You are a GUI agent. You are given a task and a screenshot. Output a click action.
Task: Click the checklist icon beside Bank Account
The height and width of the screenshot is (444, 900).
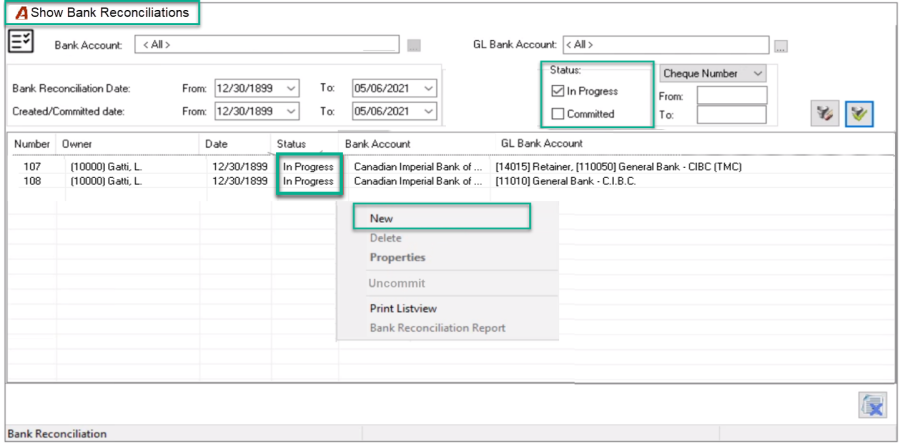click(21, 42)
